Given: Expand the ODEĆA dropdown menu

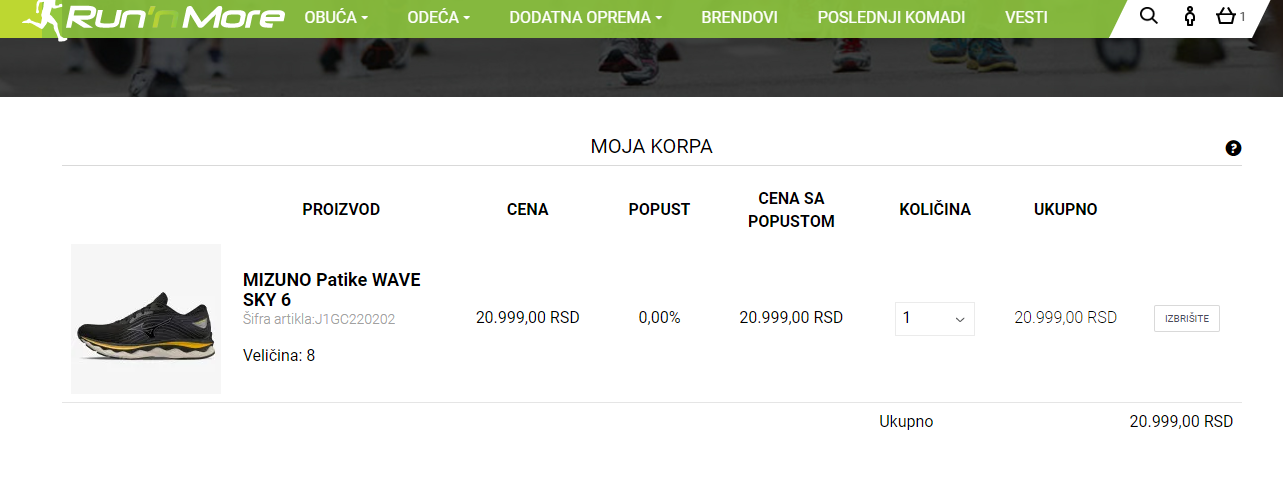Looking at the screenshot, I should (x=438, y=18).
